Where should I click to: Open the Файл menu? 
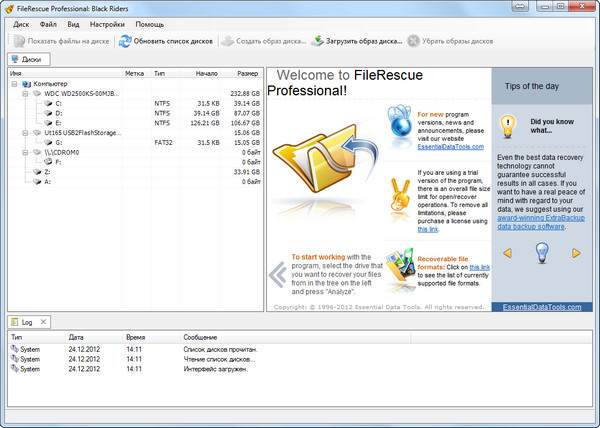coord(47,23)
